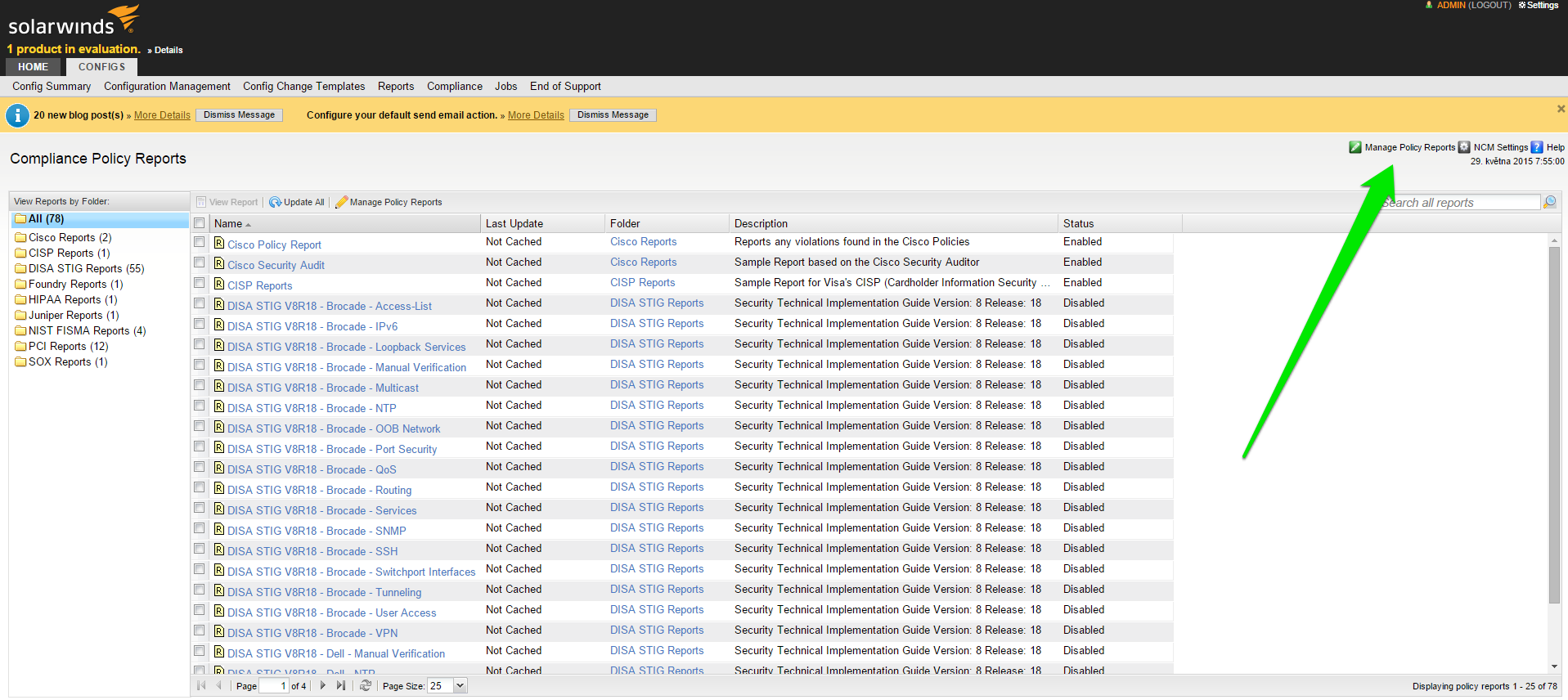The image size is (1568, 700).
Task: Check the CISP Reports row checkbox
Action: coord(199,283)
